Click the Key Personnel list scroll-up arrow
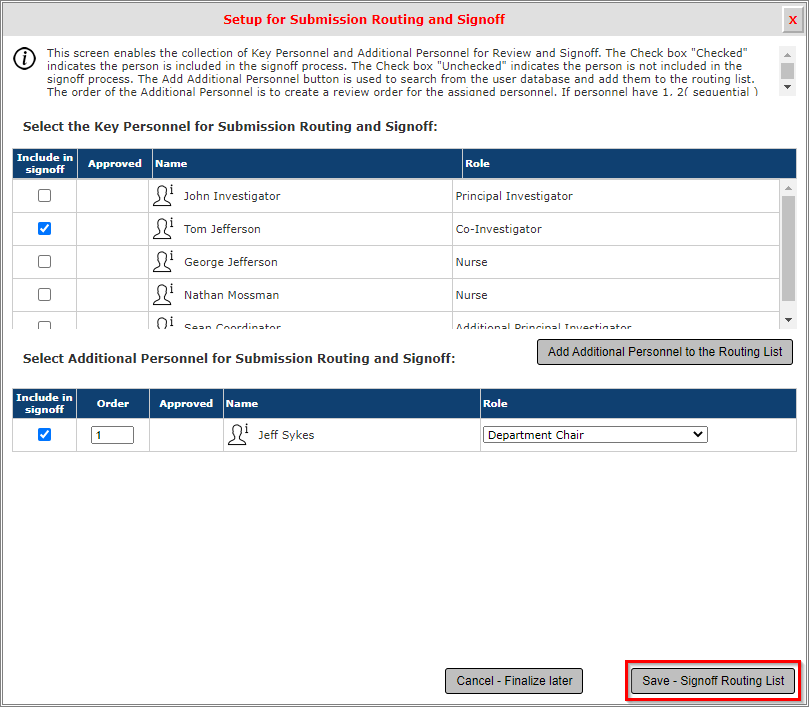This screenshot has width=809, height=707. point(788,188)
